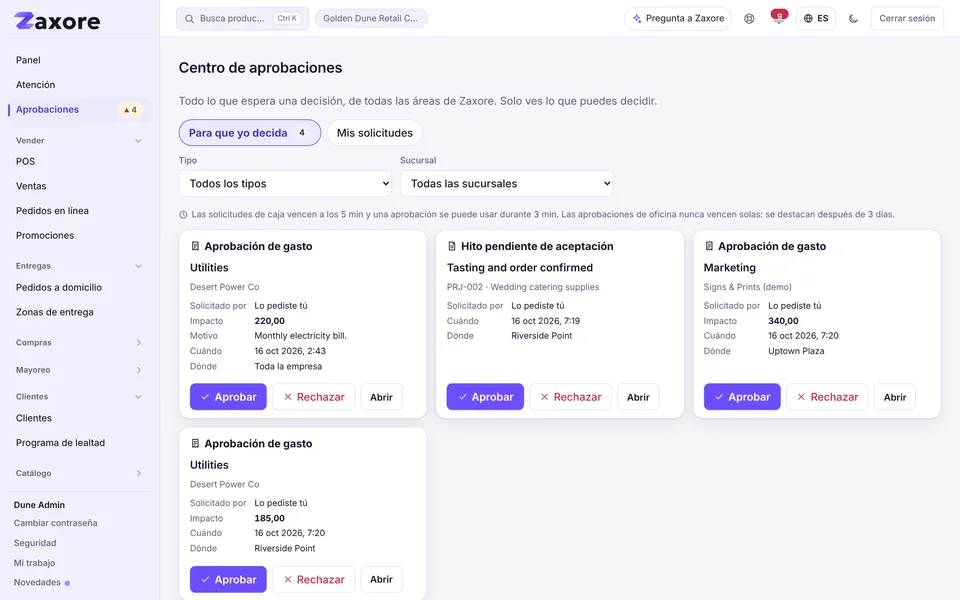Open the Marketing expense card

click(x=895, y=397)
